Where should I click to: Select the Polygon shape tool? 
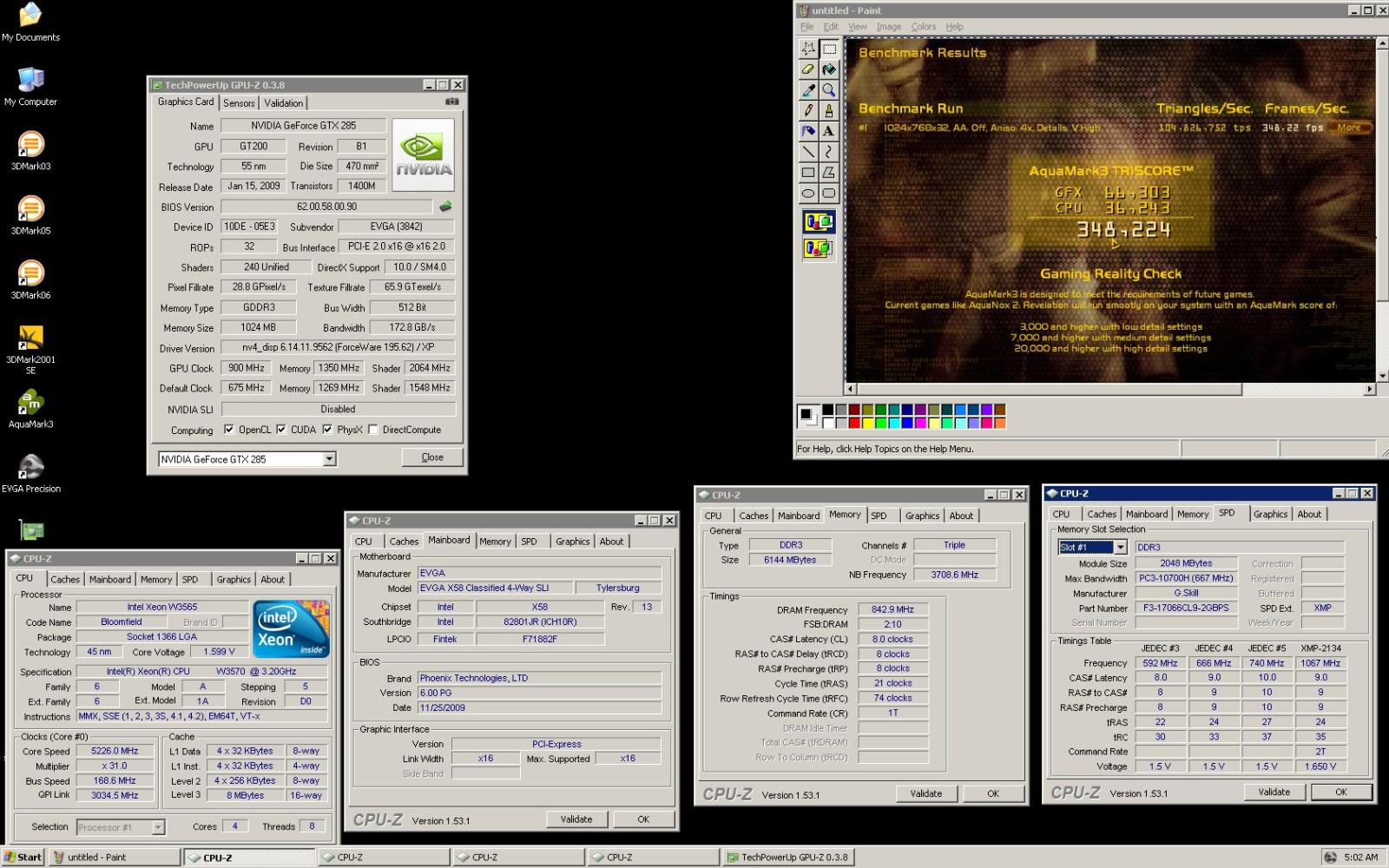point(829,173)
